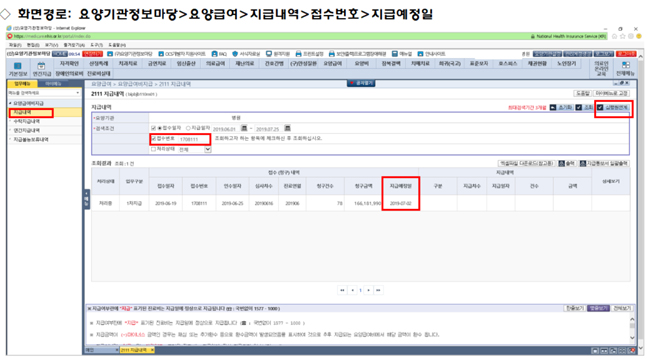This screenshot has width=650, height=362.
Task: Toggle the 접수번호 checkbox
Action: 154,138
